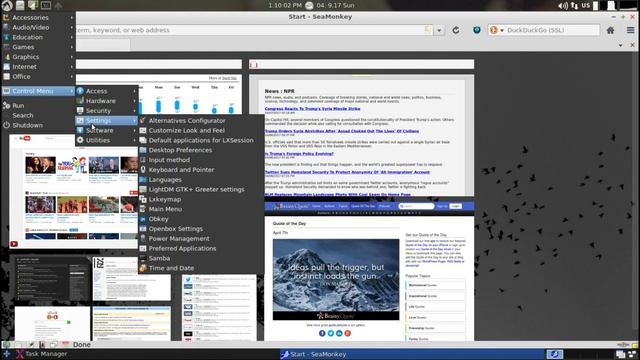Click the weather icon beside the clock

tap(309, 5)
